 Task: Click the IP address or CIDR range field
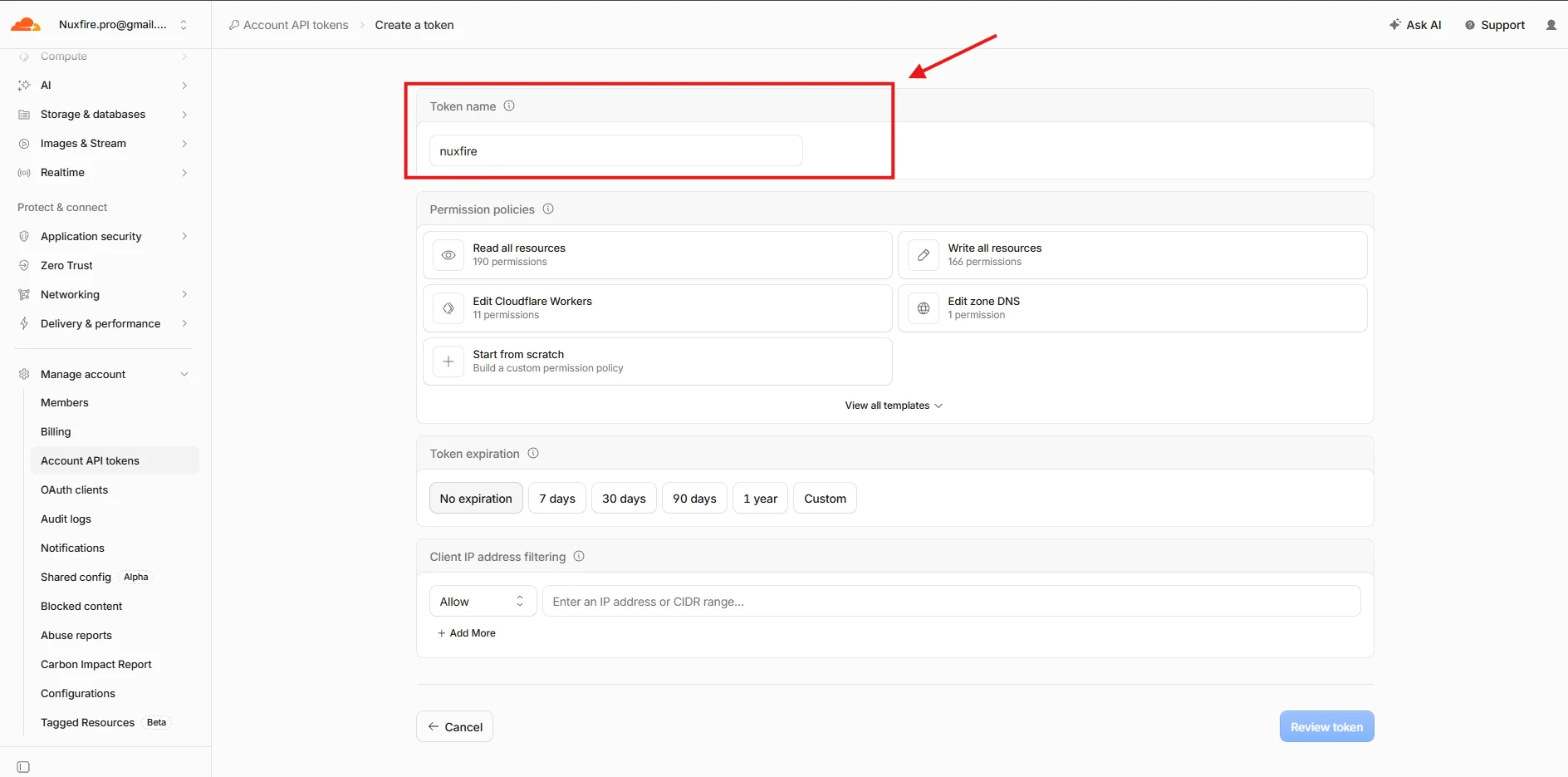(x=952, y=602)
